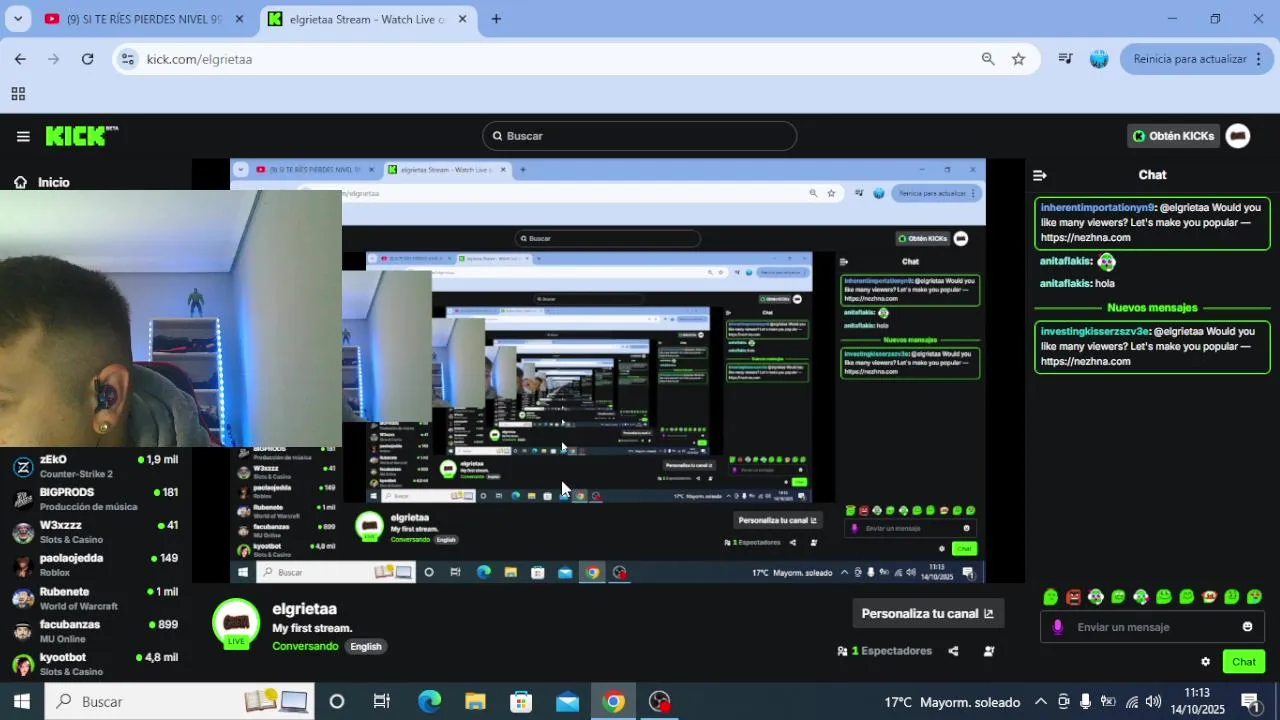Open chat settings gear icon
1280x720 pixels.
point(1205,662)
